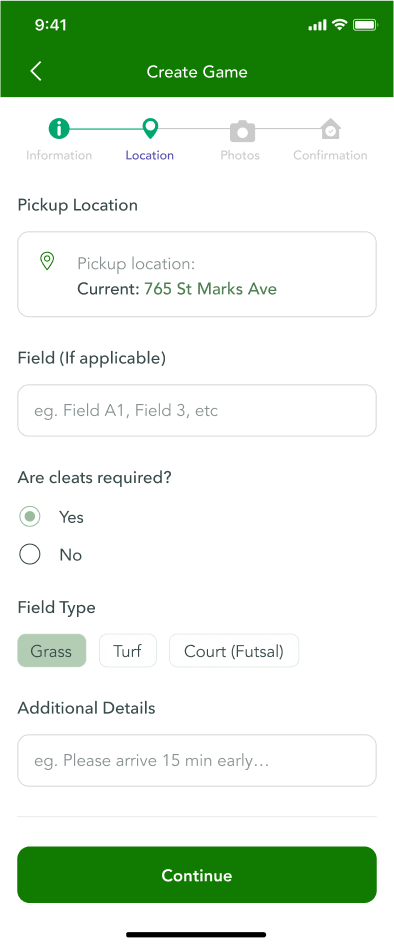Select Yes for cleats required
The width and height of the screenshot is (394, 948).
point(30,517)
